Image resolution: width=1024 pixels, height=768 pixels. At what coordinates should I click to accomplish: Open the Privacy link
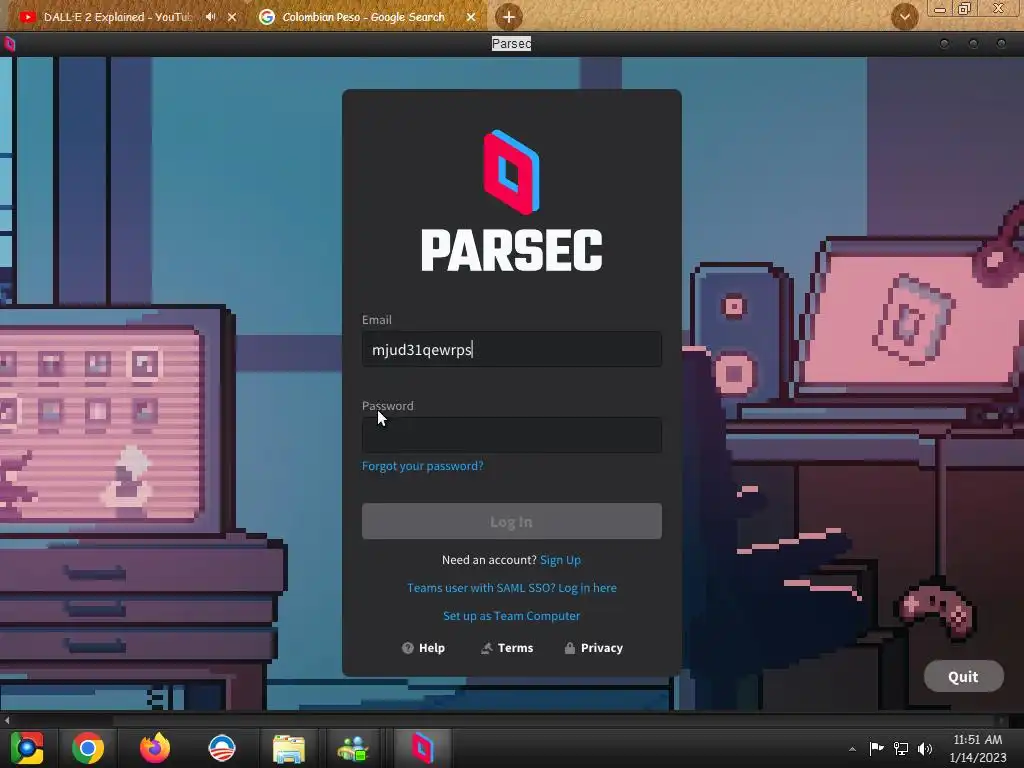(x=593, y=648)
